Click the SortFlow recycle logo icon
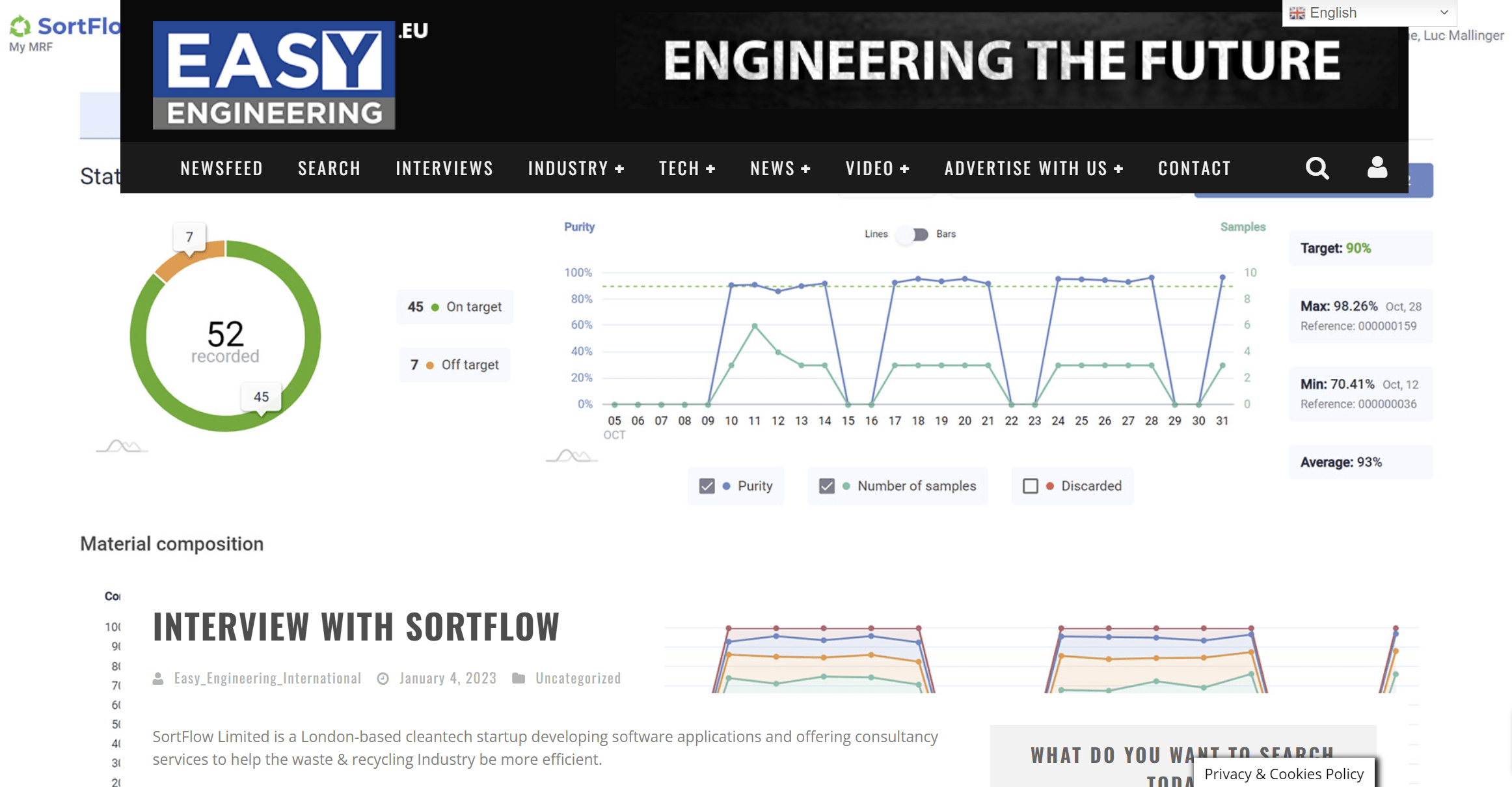Screen dimensions: 1512x787 (20, 26)
